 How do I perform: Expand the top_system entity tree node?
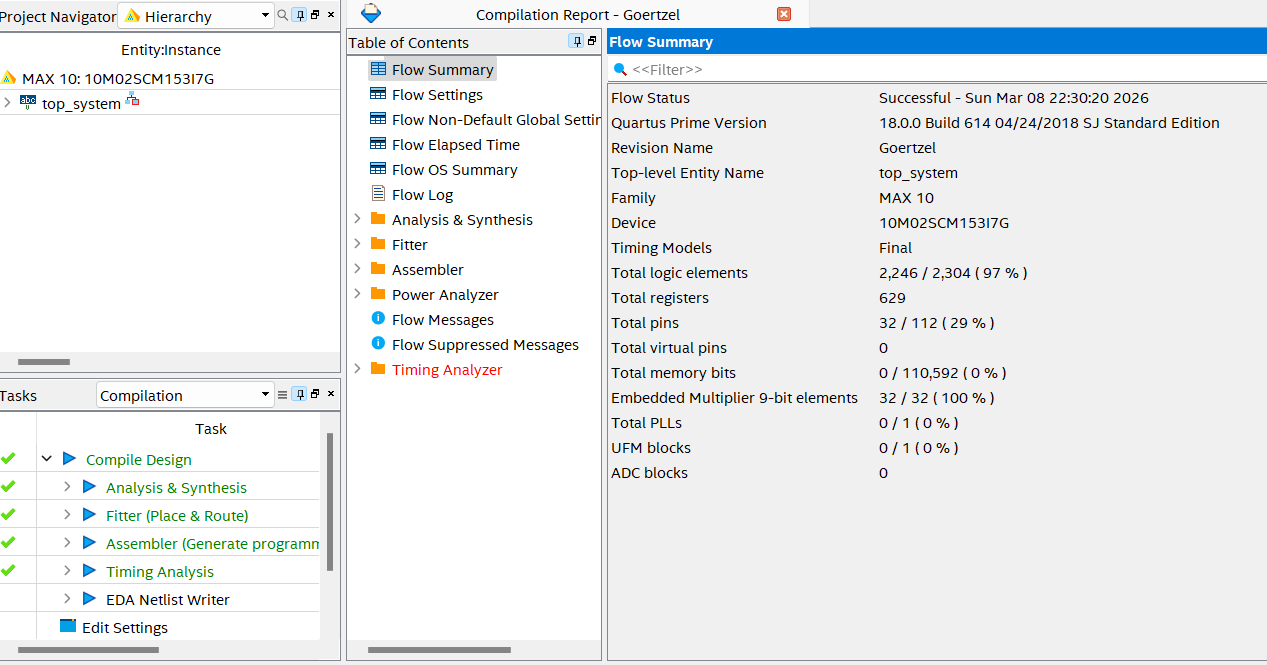(x=7, y=103)
